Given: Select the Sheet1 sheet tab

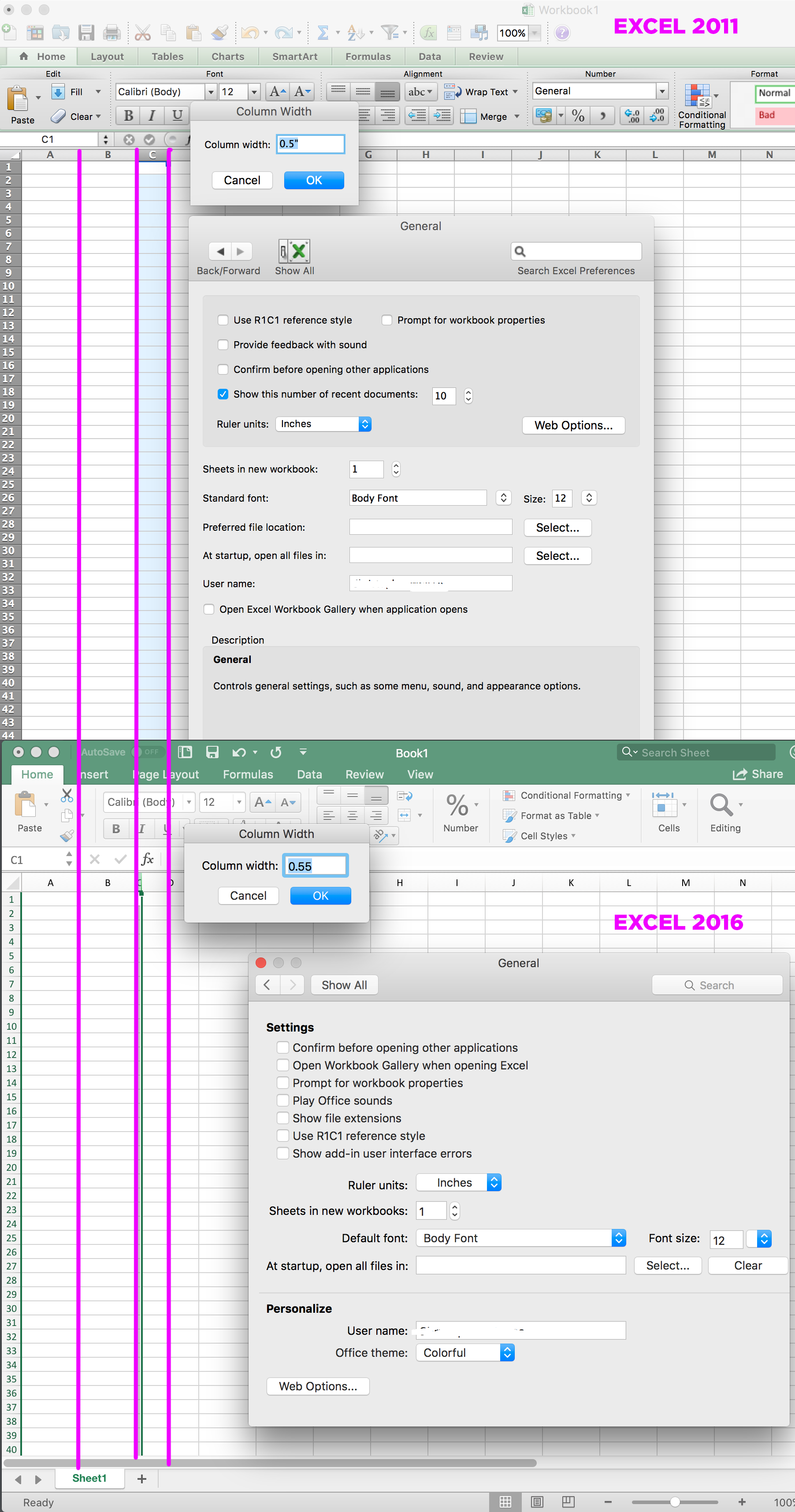Looking at the screenshot, I should 89,1478.
